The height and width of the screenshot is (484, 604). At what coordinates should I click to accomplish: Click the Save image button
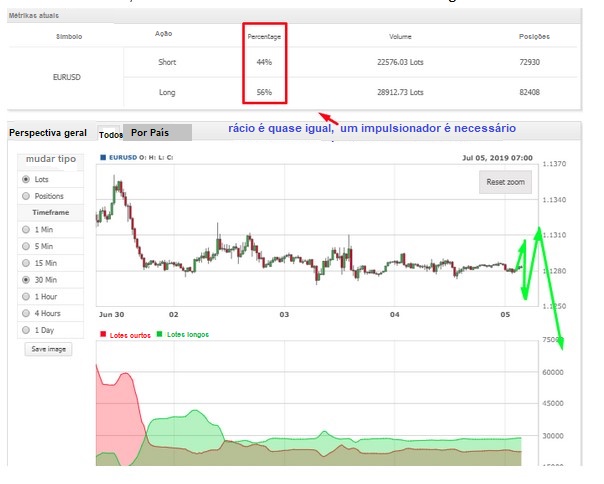pyautogui.click(x=50, y=349)
